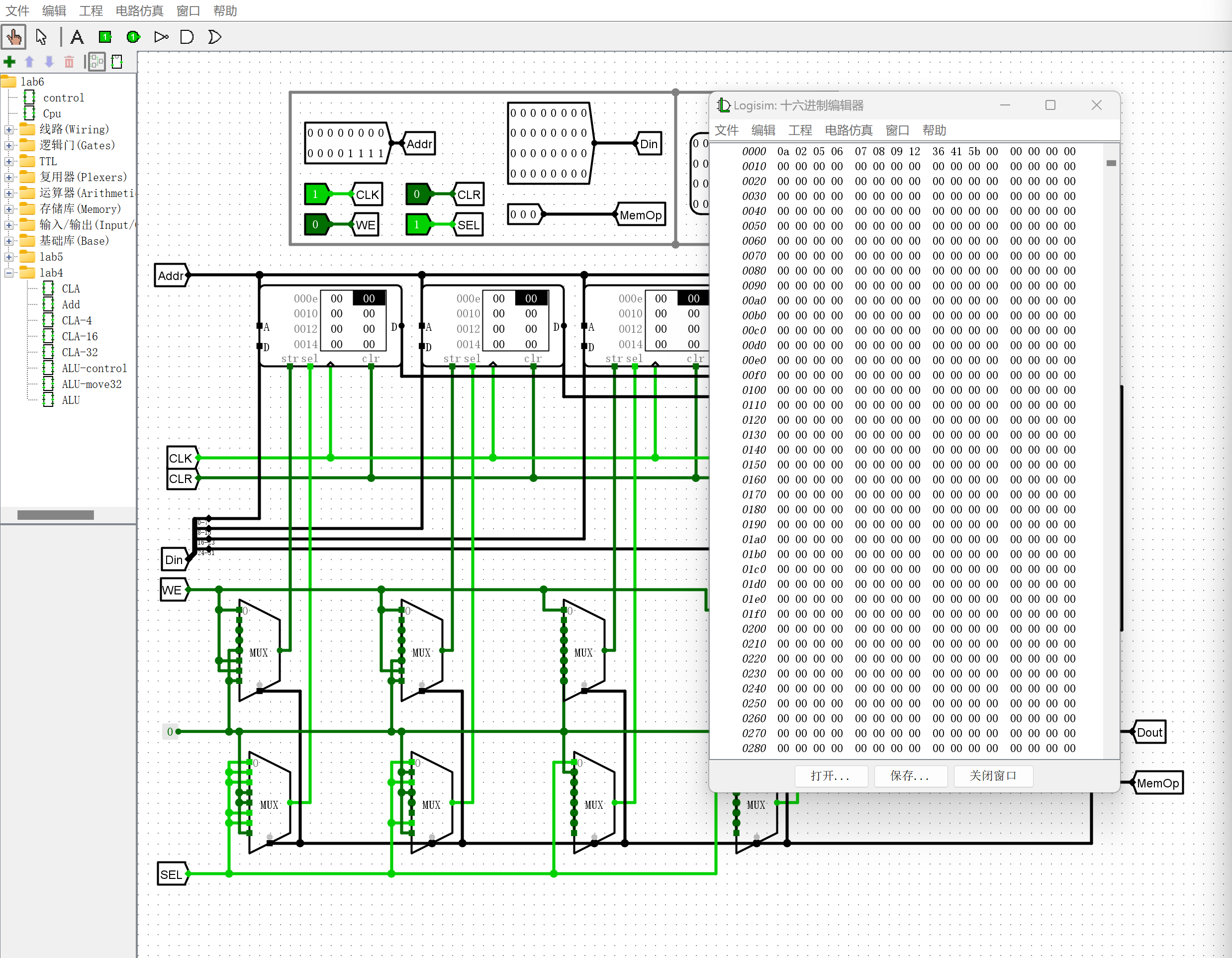Screen dimensions: 1232x958
Task: Click the selected 00 cell in first RAM
Action: tap(369, 298)
